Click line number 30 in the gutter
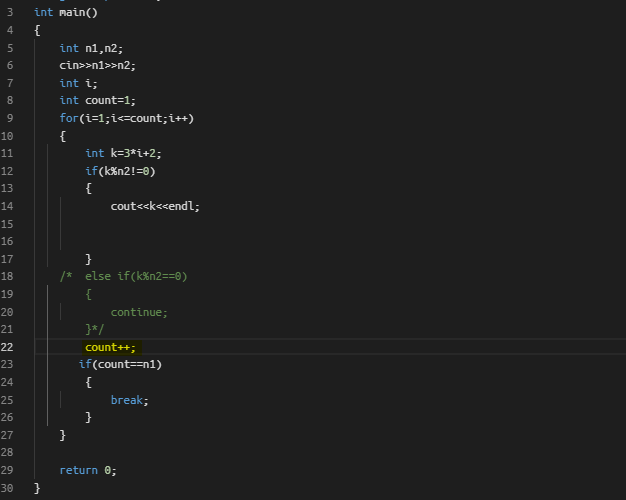 click(x=7, y=488)
